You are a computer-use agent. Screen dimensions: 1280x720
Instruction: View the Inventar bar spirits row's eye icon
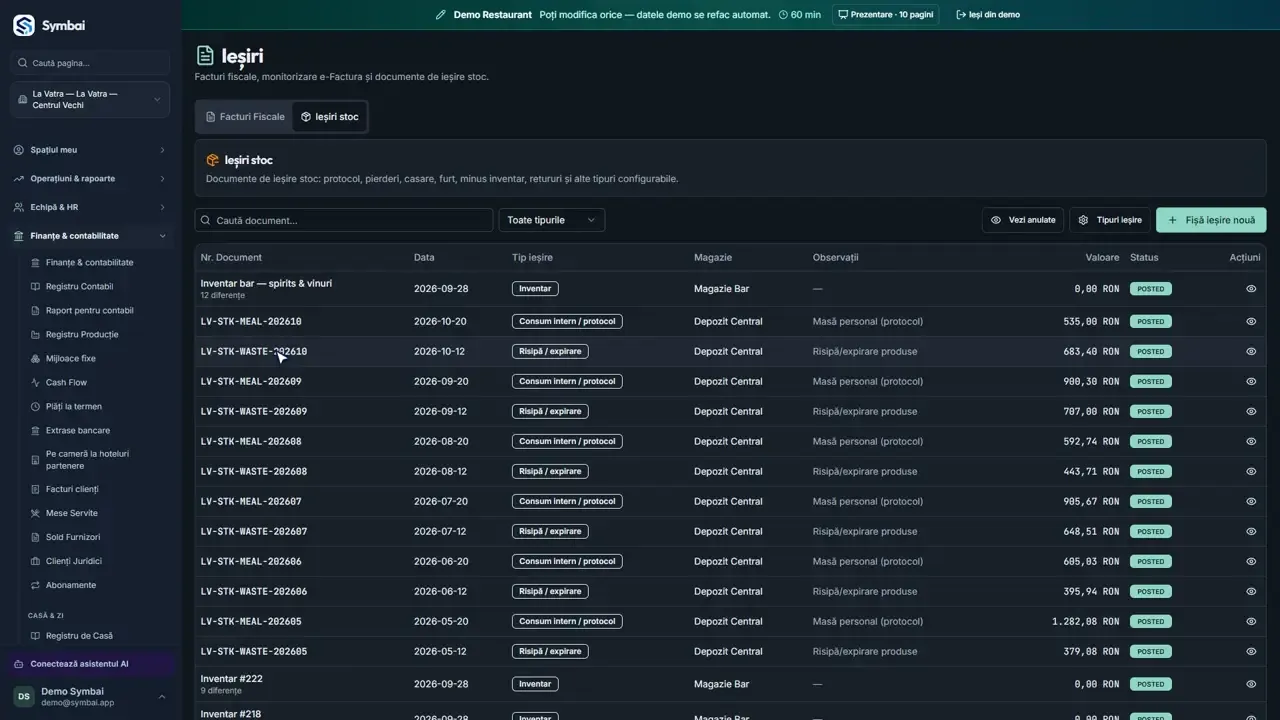pos(1251,289)
